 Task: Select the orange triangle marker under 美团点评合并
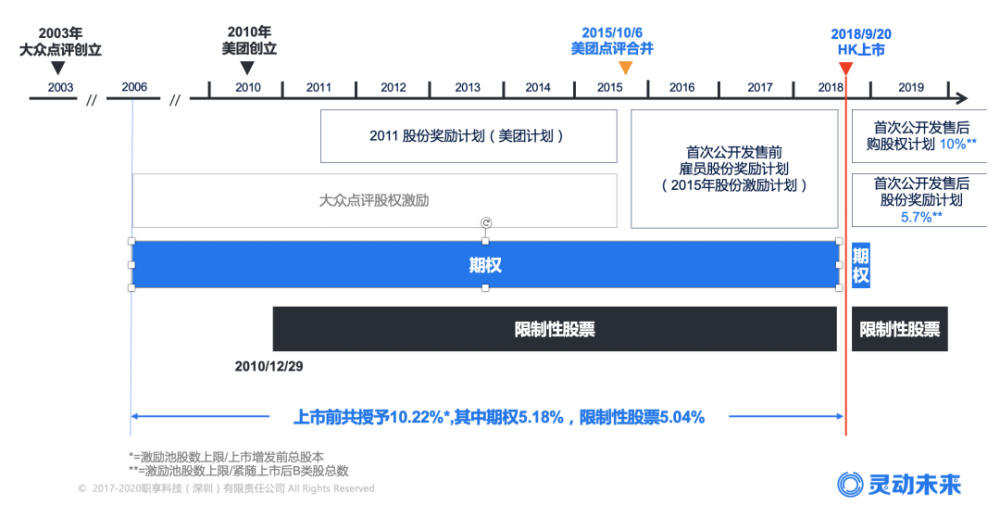[625, 68]
